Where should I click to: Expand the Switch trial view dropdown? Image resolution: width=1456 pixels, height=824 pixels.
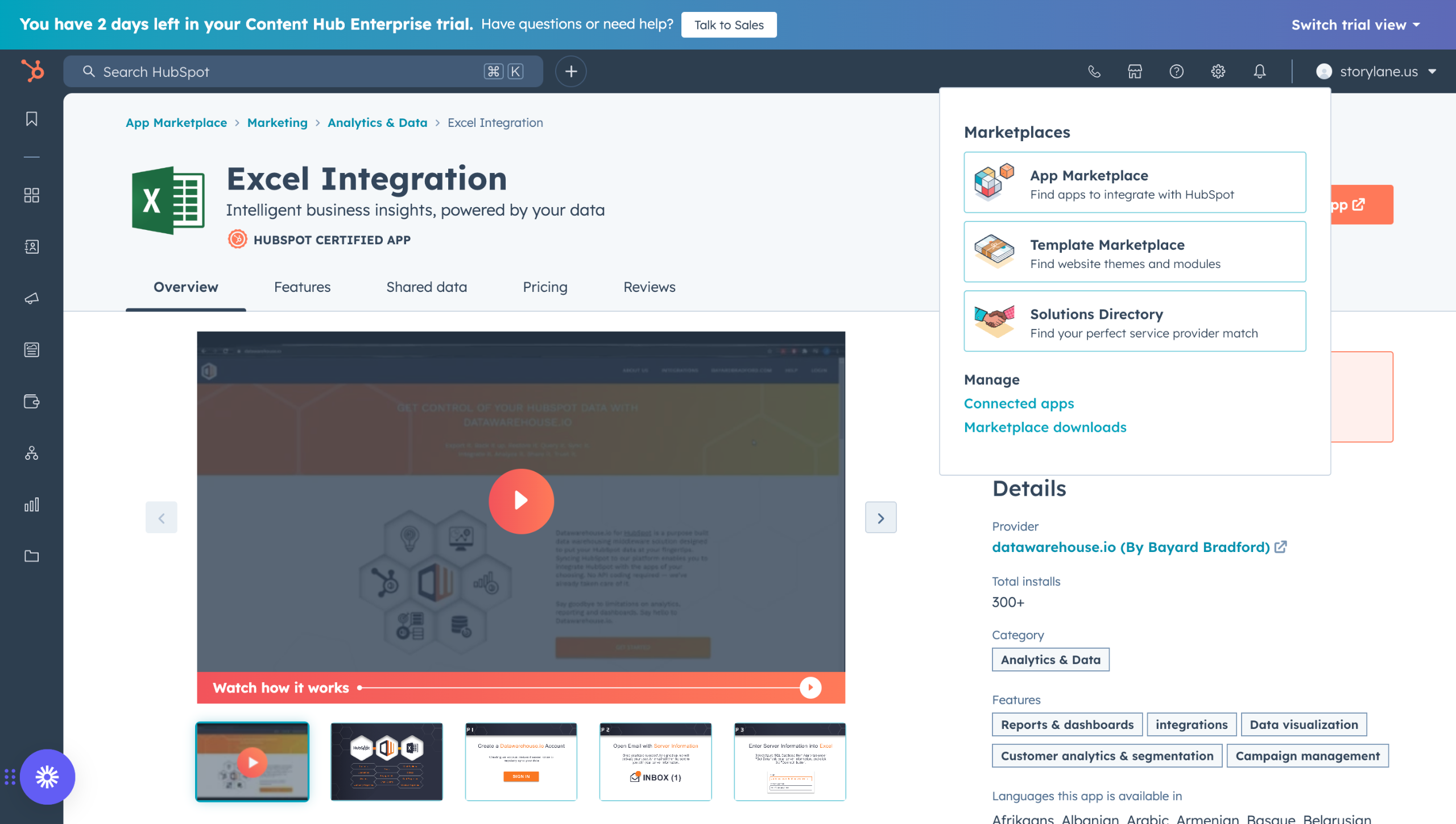(x=1355, y=25)
